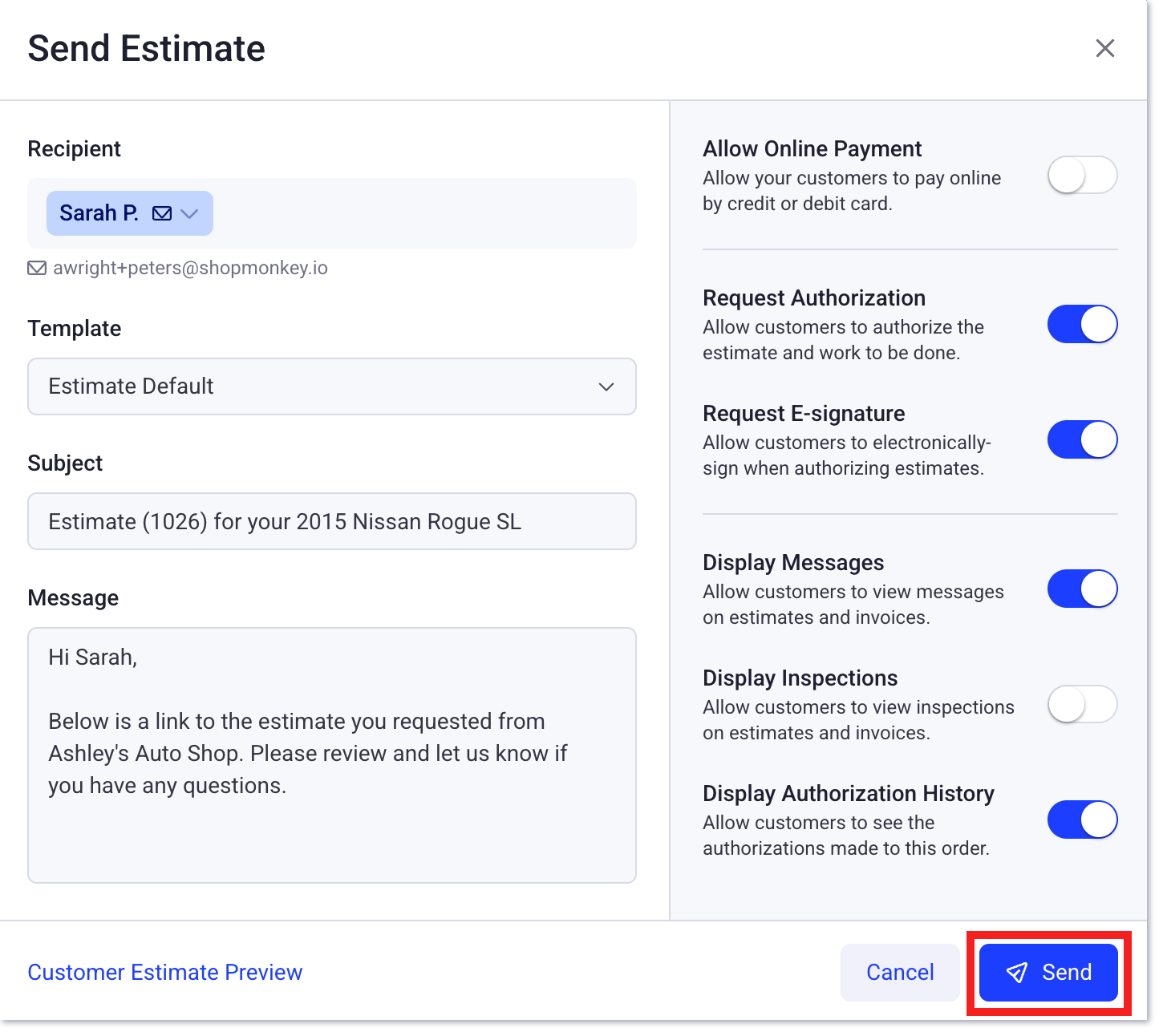The image size is (1163, 1036).
Task: Switch off Display Authorization History
Action: (x=1082, y=819)
